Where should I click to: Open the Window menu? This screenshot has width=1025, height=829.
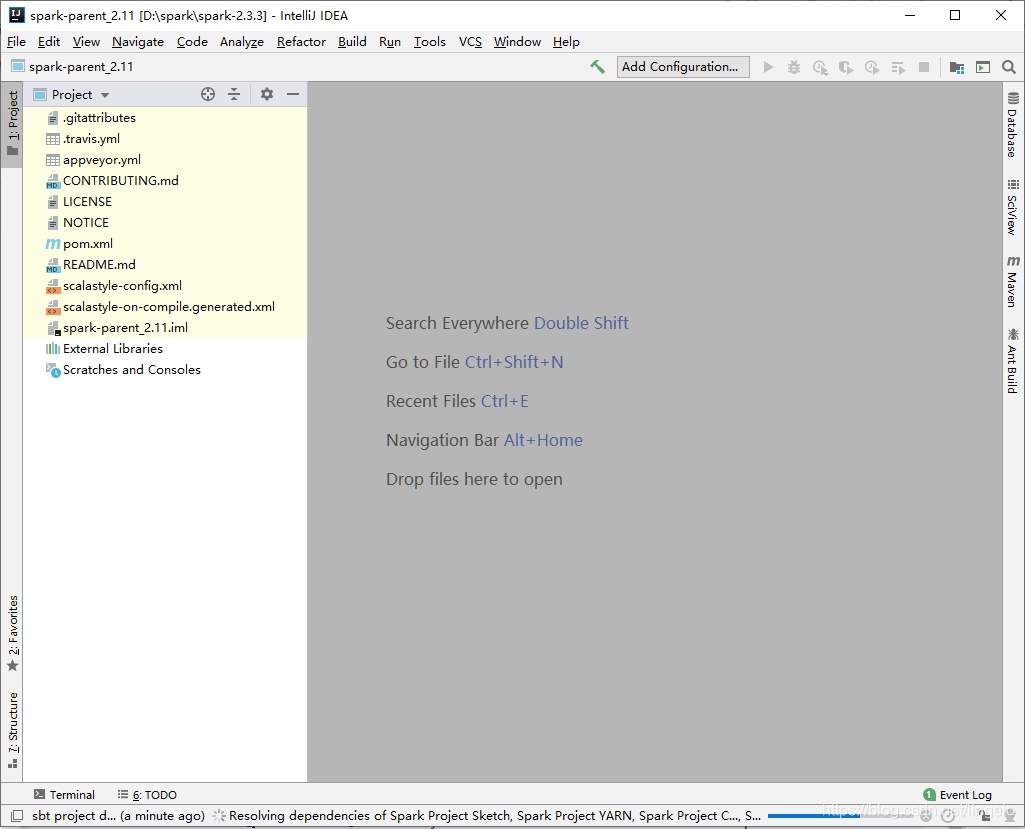coord(517,42)
